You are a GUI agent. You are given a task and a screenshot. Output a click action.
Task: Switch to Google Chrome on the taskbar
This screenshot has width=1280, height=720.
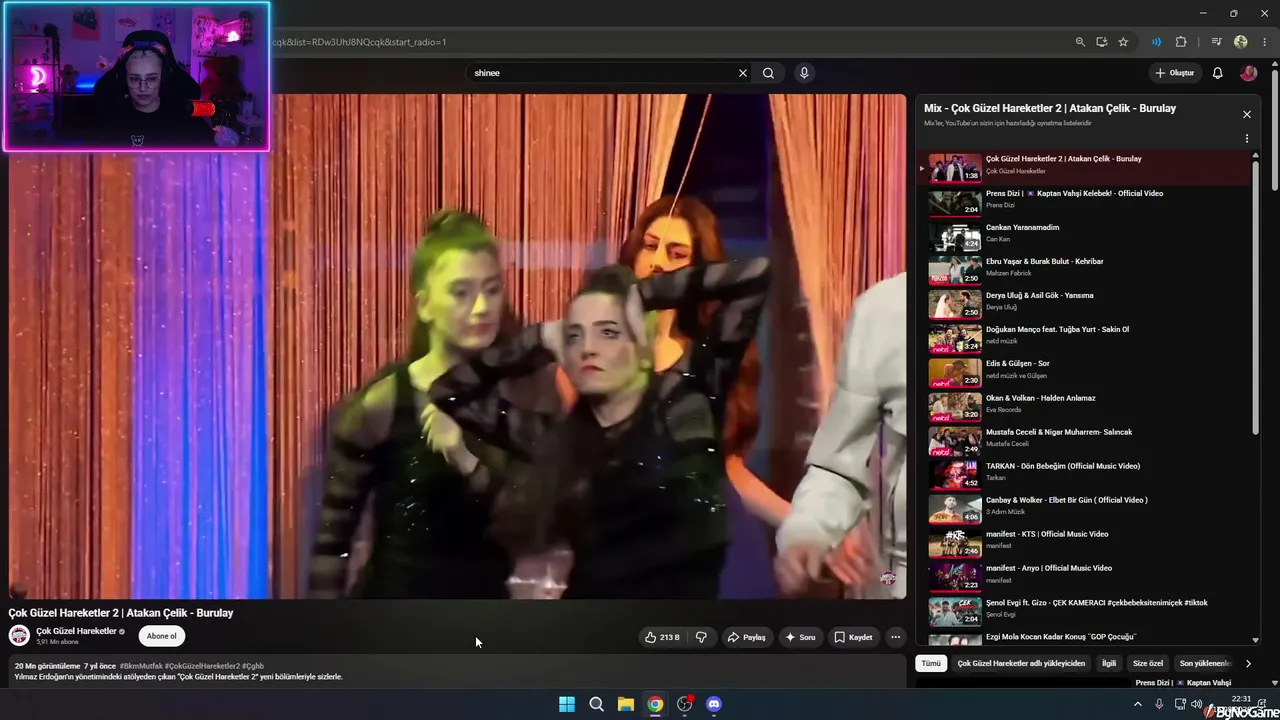[x=655, y=704]
